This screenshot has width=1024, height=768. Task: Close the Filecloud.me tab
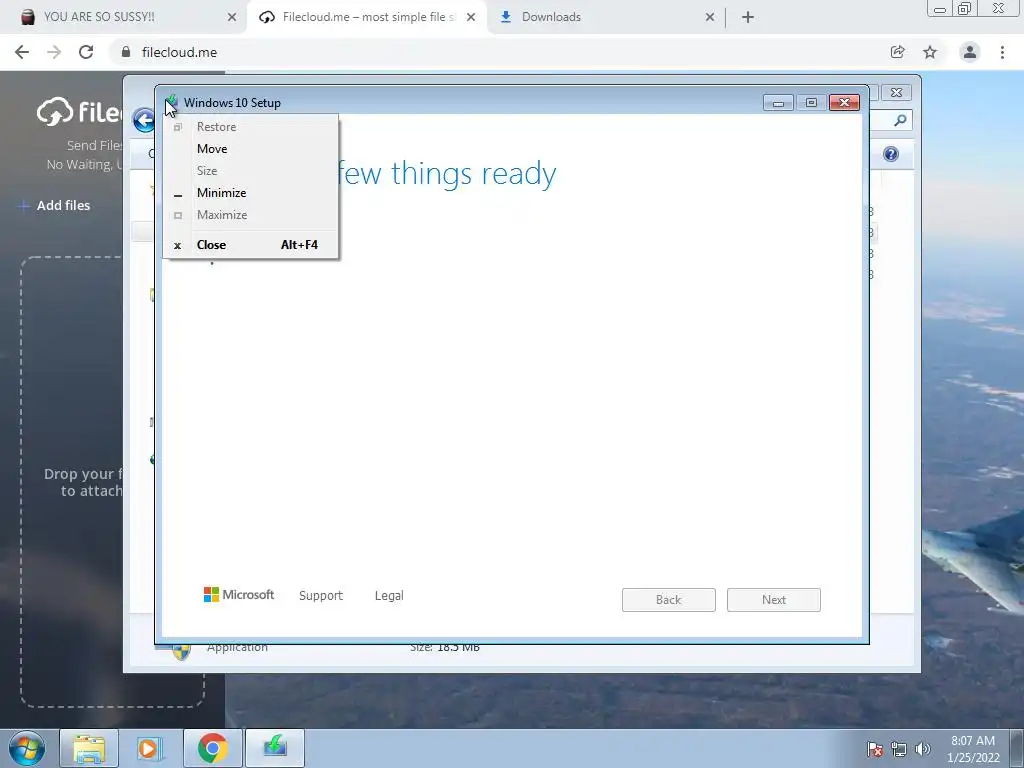(x=471, y=17)
